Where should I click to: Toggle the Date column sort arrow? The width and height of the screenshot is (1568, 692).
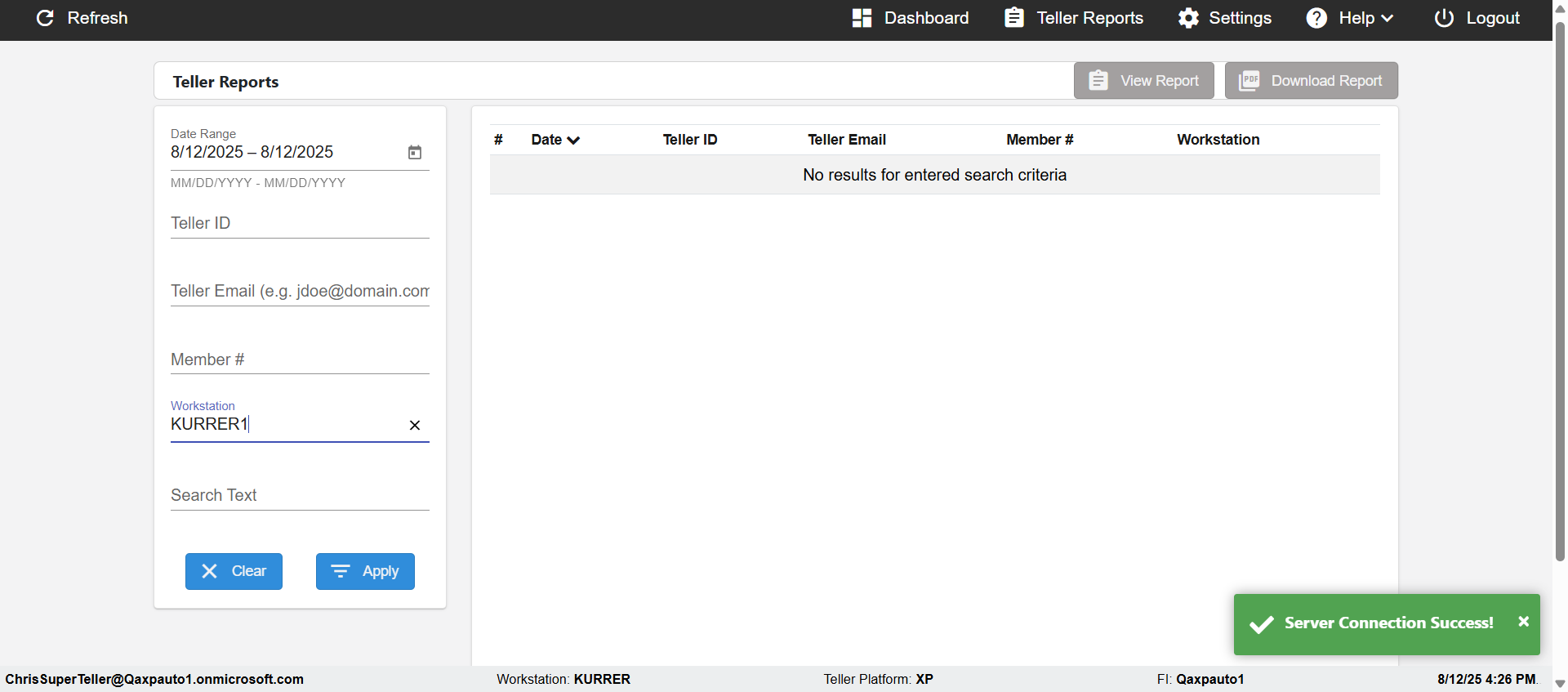click(x=573, y=141)
